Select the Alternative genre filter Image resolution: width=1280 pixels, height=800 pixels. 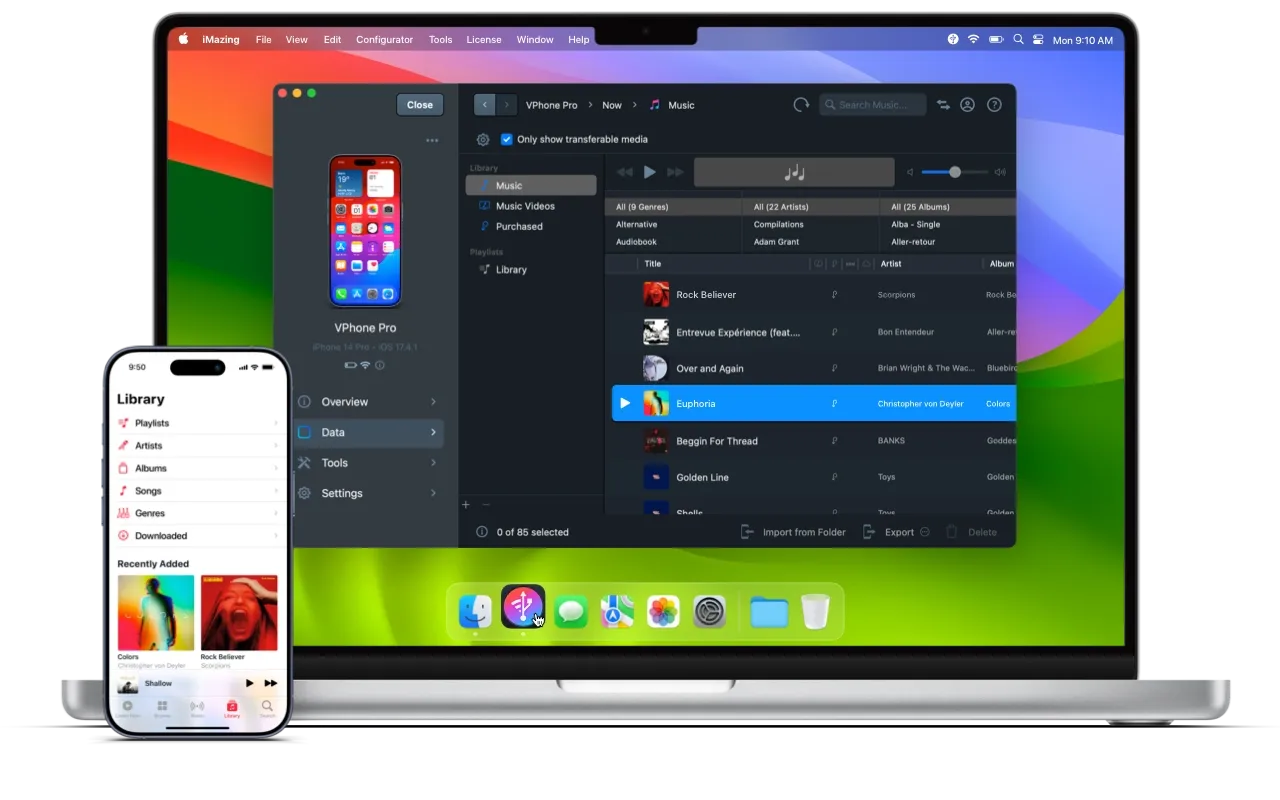637,224
